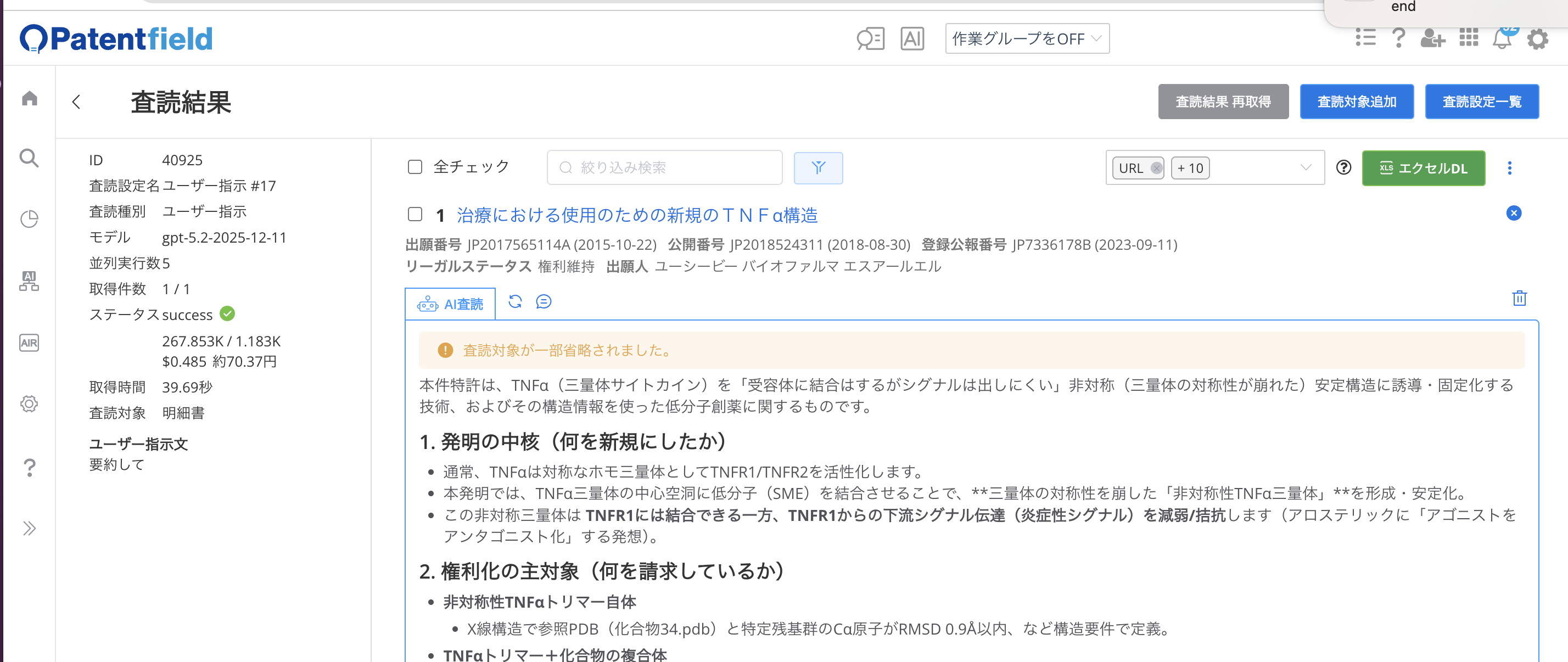The height and width of the screenshot is (662, 1568).
Task: Toggle the 全チェック checkbox
Action: [x=415, y=167]
